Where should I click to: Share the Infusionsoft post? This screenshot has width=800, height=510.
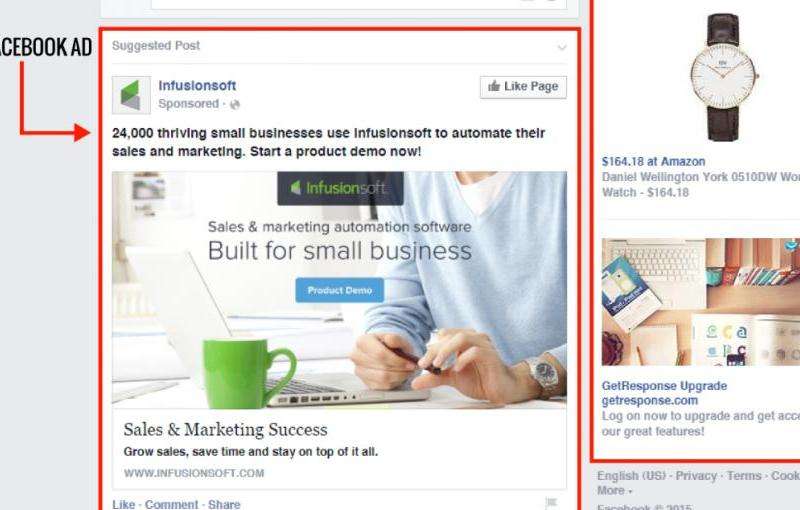[224, 504]
